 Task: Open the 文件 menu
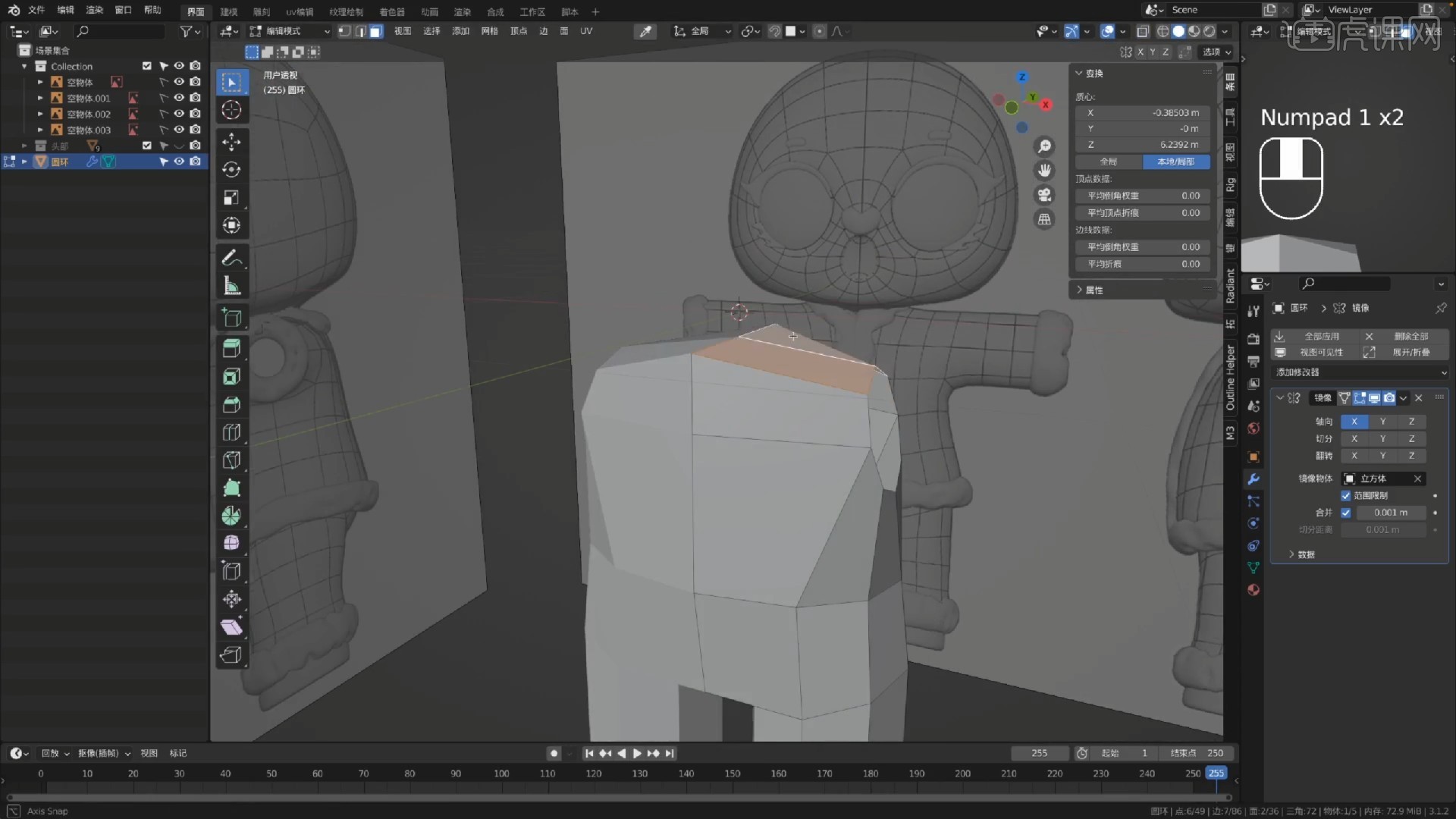[36, 10]
